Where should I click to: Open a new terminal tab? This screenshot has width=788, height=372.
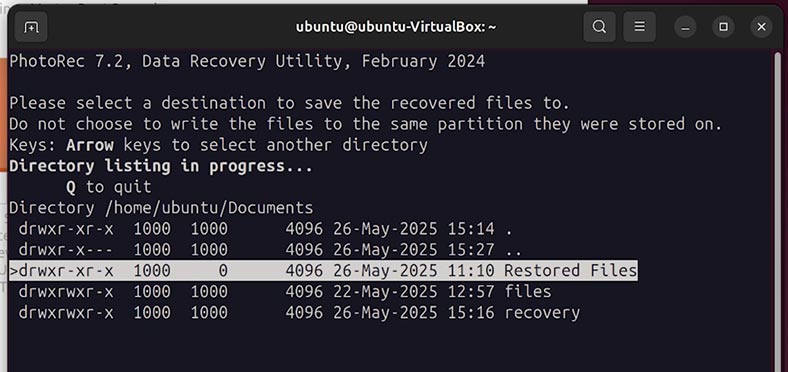(x=31, y=27)
